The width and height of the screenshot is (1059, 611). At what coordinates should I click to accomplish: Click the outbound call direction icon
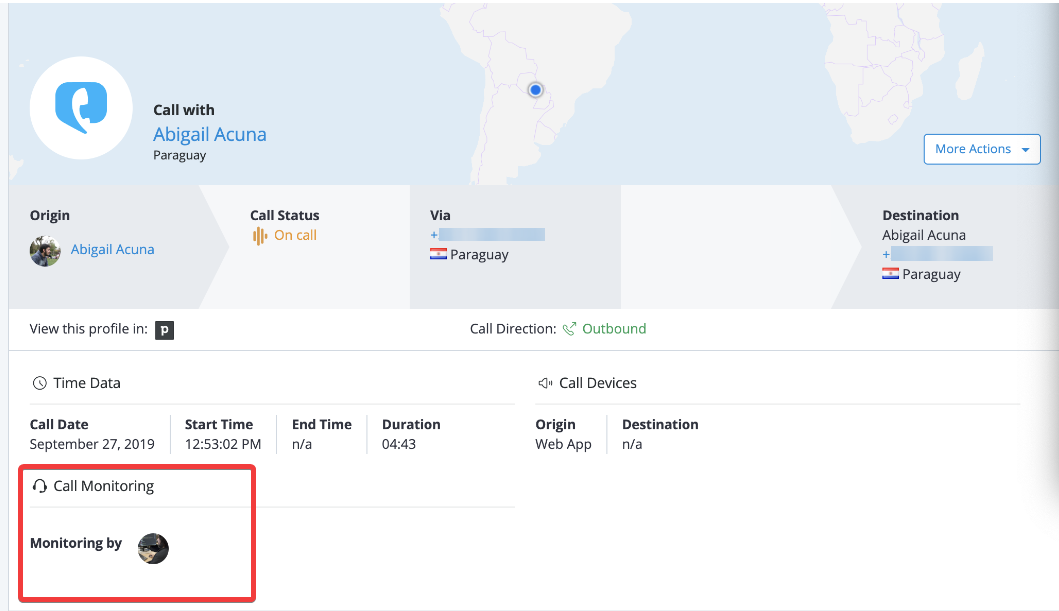[570, 329]
